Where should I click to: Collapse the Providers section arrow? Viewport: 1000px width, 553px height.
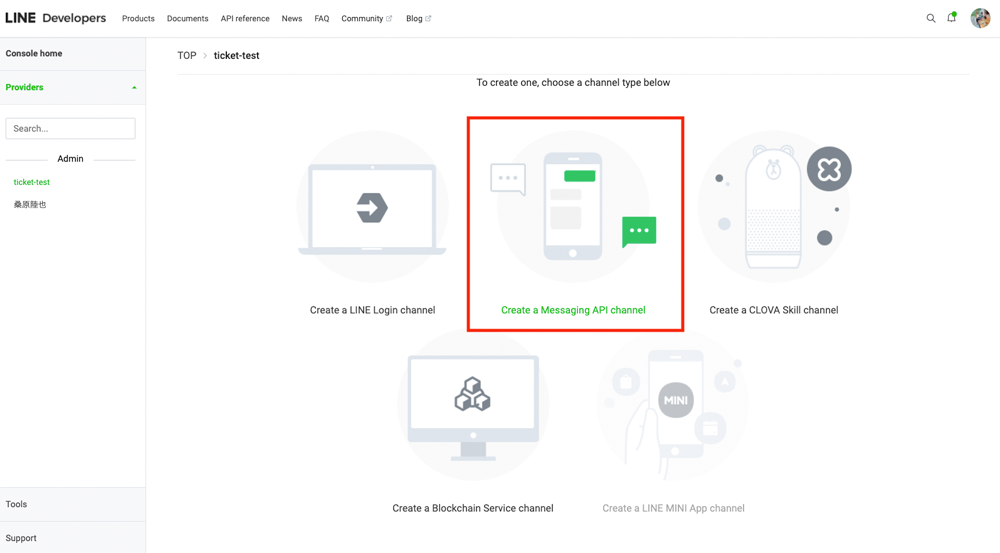click(134, 87)
